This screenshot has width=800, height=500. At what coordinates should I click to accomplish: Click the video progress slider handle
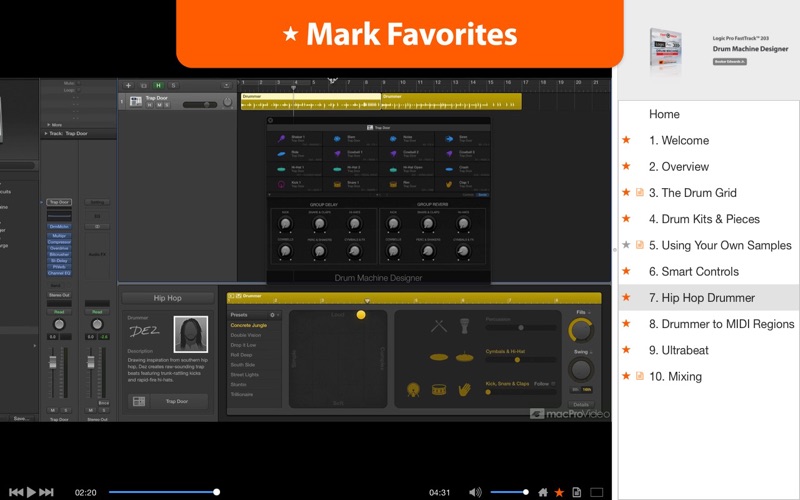[216, 492]
